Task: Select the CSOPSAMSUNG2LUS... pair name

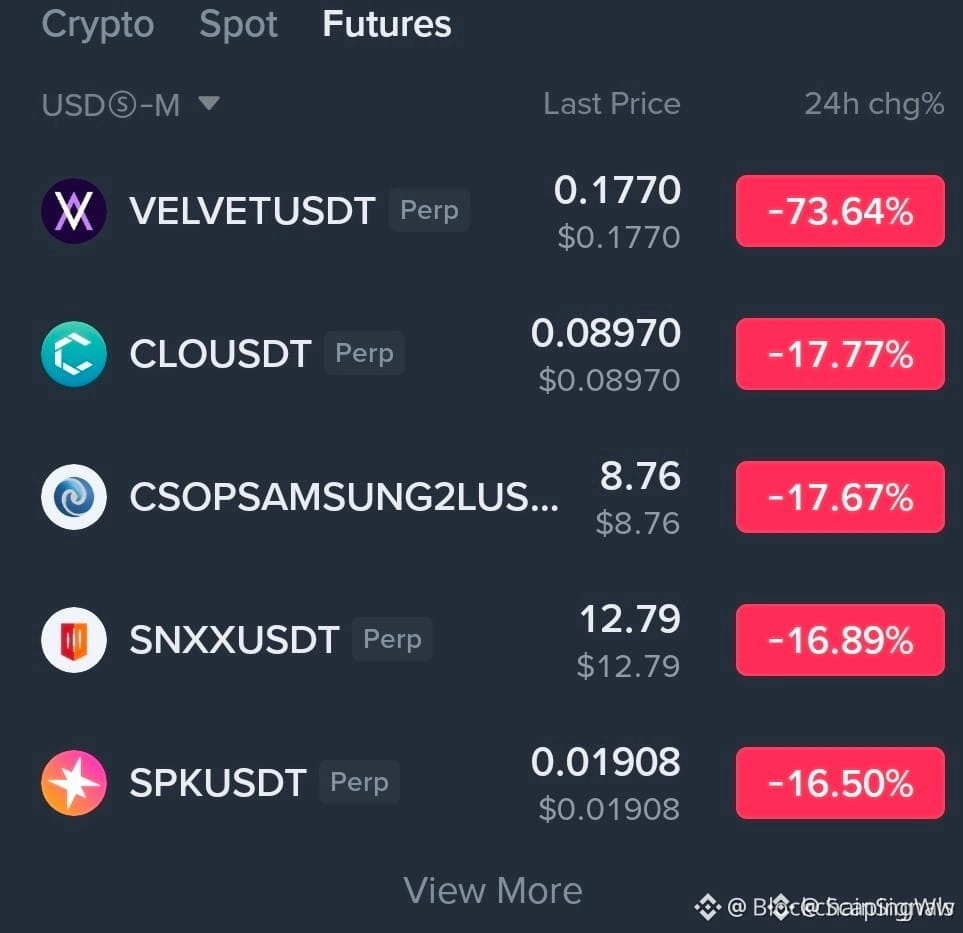Action: click(344, 496)
